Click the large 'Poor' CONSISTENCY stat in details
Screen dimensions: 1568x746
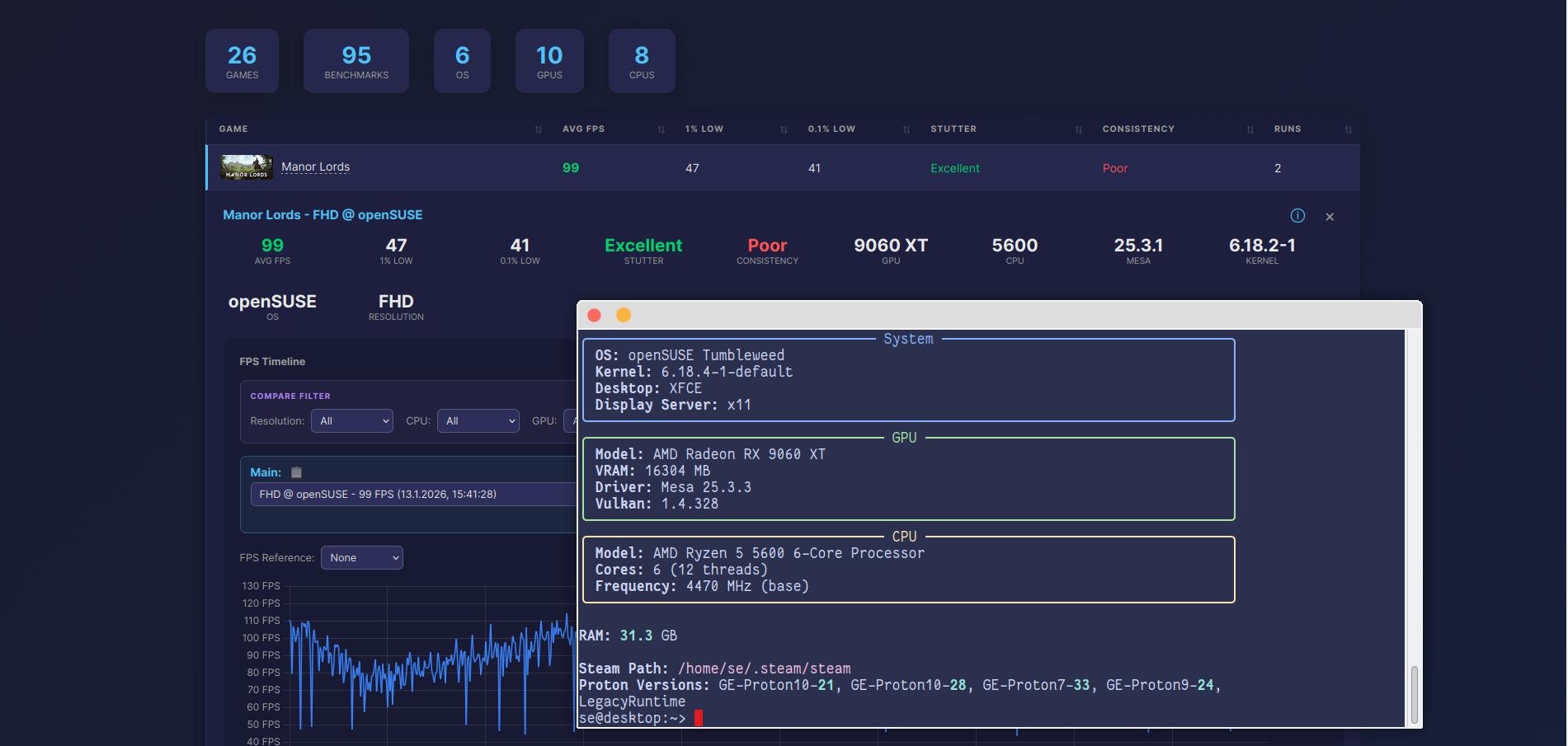click(767, 246)
